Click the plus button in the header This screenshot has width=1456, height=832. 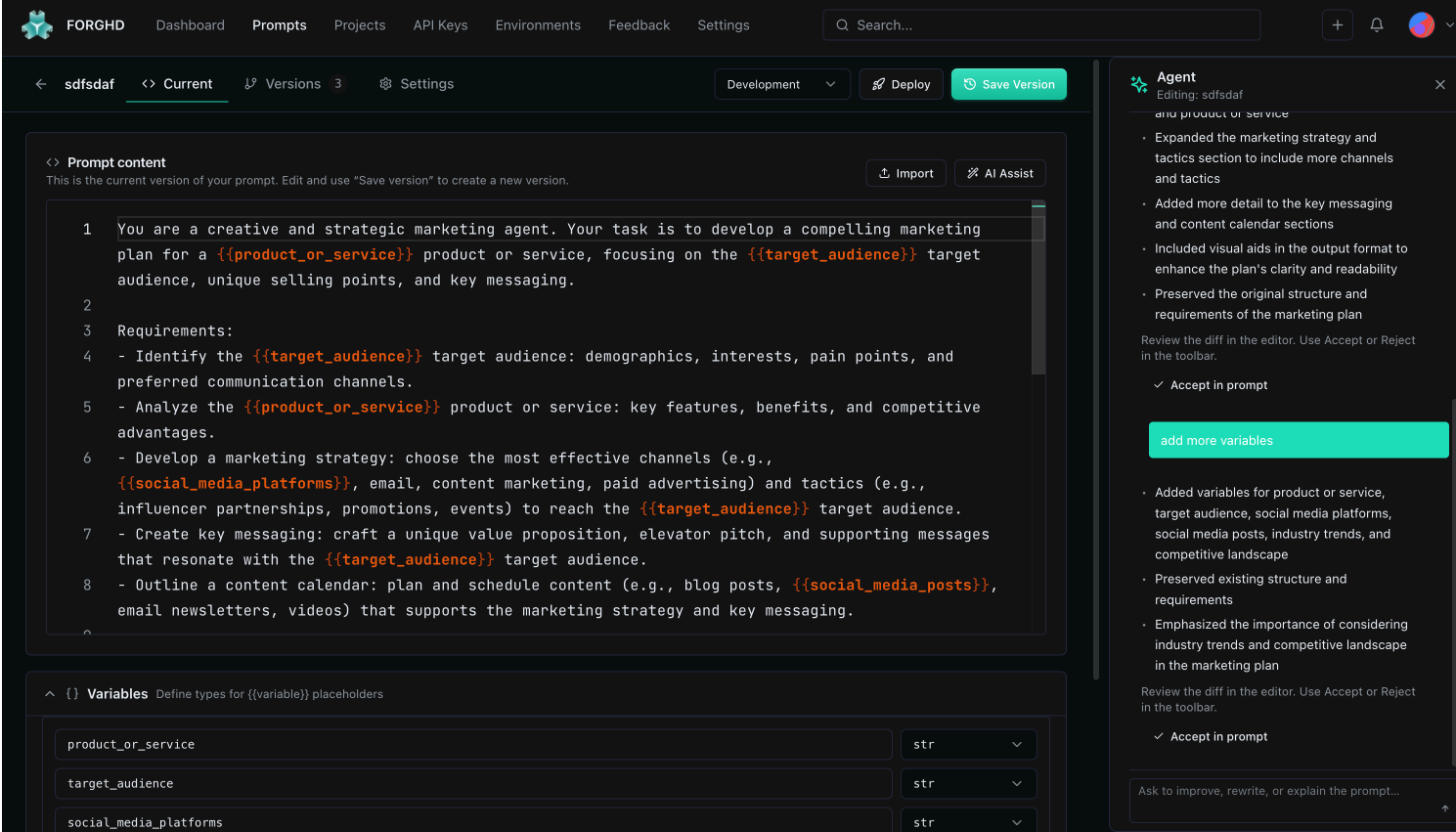[x=1338, y=25]
